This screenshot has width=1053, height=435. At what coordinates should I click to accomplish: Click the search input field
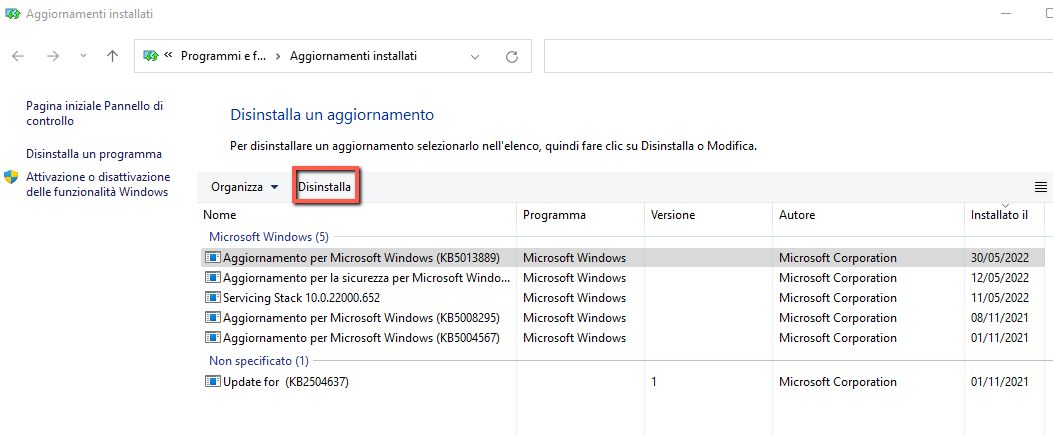pos(798,56)
